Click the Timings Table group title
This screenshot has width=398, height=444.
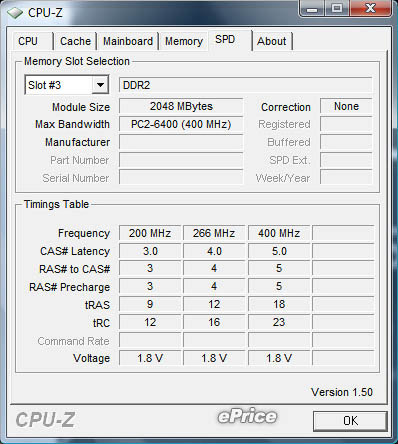(x=56, y=204)
